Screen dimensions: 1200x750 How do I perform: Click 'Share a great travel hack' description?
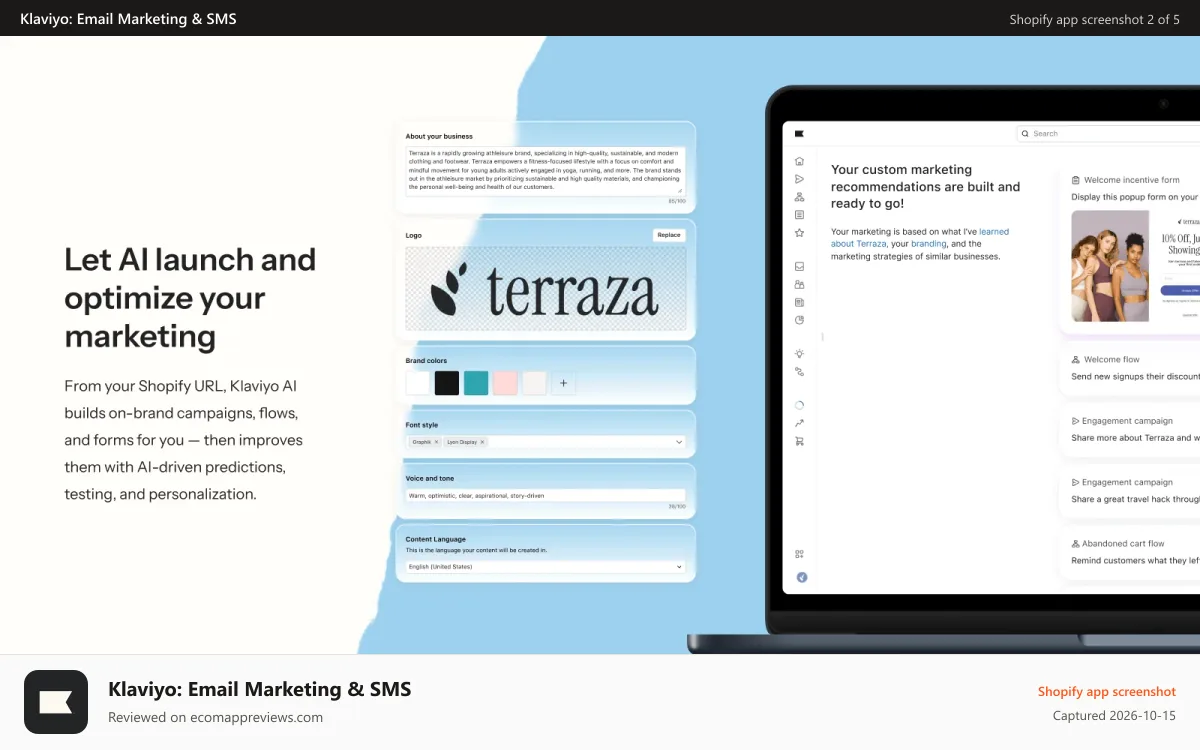[x=1135, y=499]
